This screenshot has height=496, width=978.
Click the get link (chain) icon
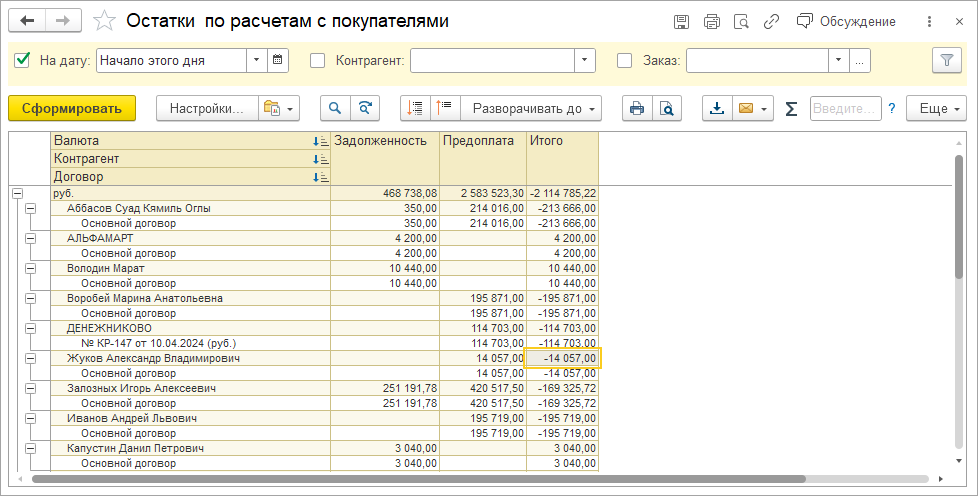[771, 21]
